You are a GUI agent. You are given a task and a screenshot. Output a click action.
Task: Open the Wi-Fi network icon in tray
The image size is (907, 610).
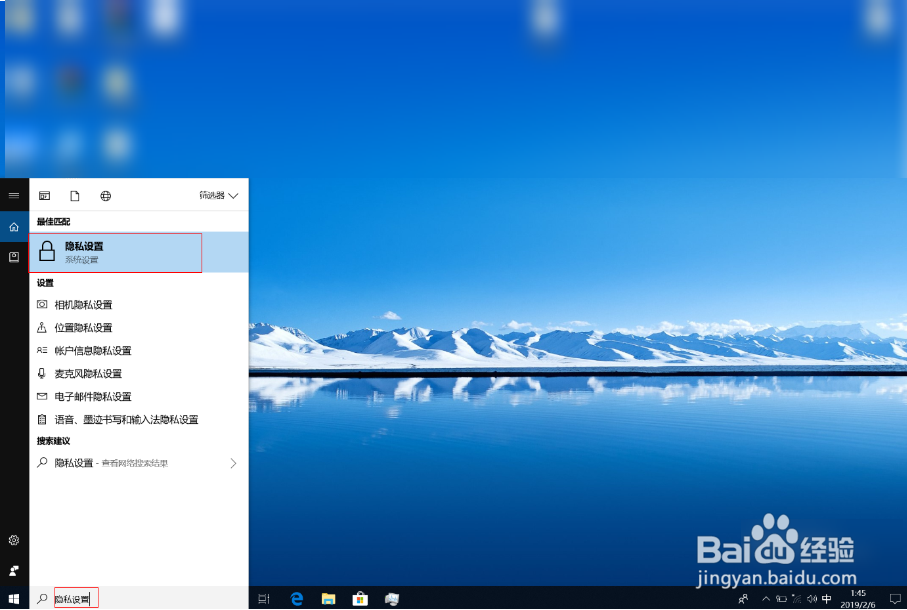[797, 599]
